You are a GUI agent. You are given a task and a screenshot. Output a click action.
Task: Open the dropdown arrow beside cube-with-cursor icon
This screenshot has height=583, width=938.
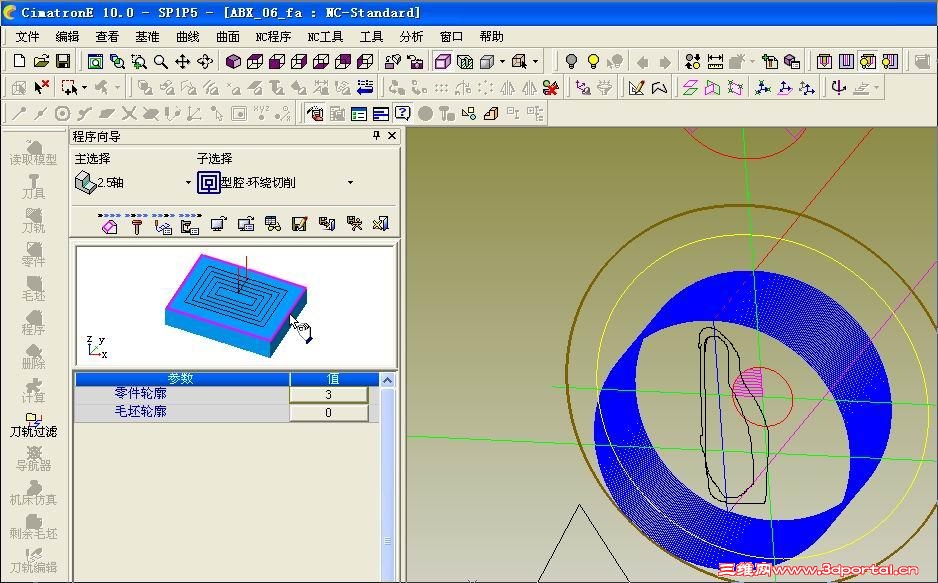535,61
